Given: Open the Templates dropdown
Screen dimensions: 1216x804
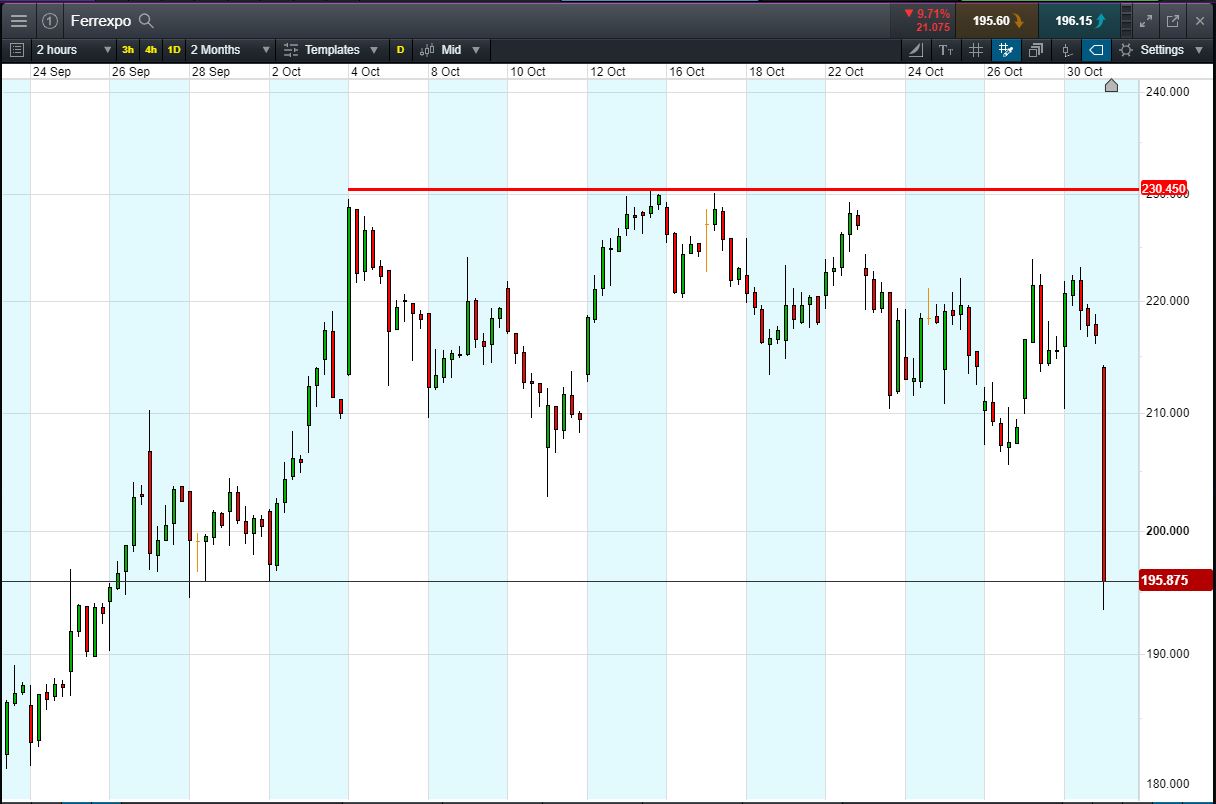Looking at the screenshot, I should tap(331, 50).
